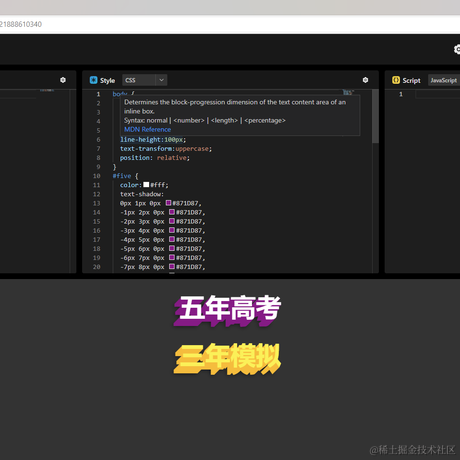Open the JavaScript language dropdown

[444, 80]
